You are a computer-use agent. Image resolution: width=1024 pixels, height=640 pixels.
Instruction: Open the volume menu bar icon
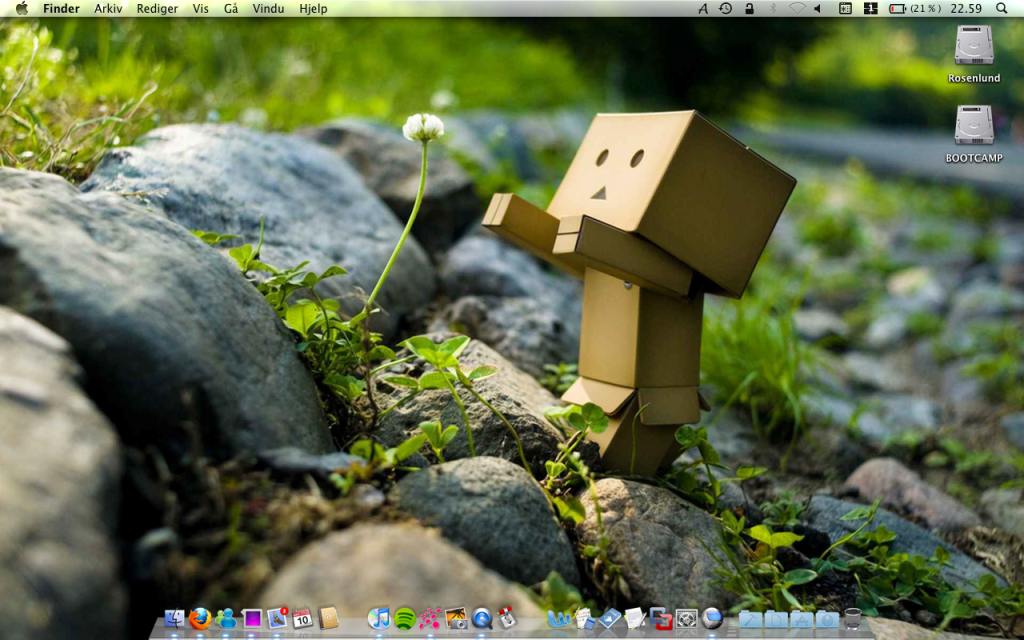click(817, 8)
